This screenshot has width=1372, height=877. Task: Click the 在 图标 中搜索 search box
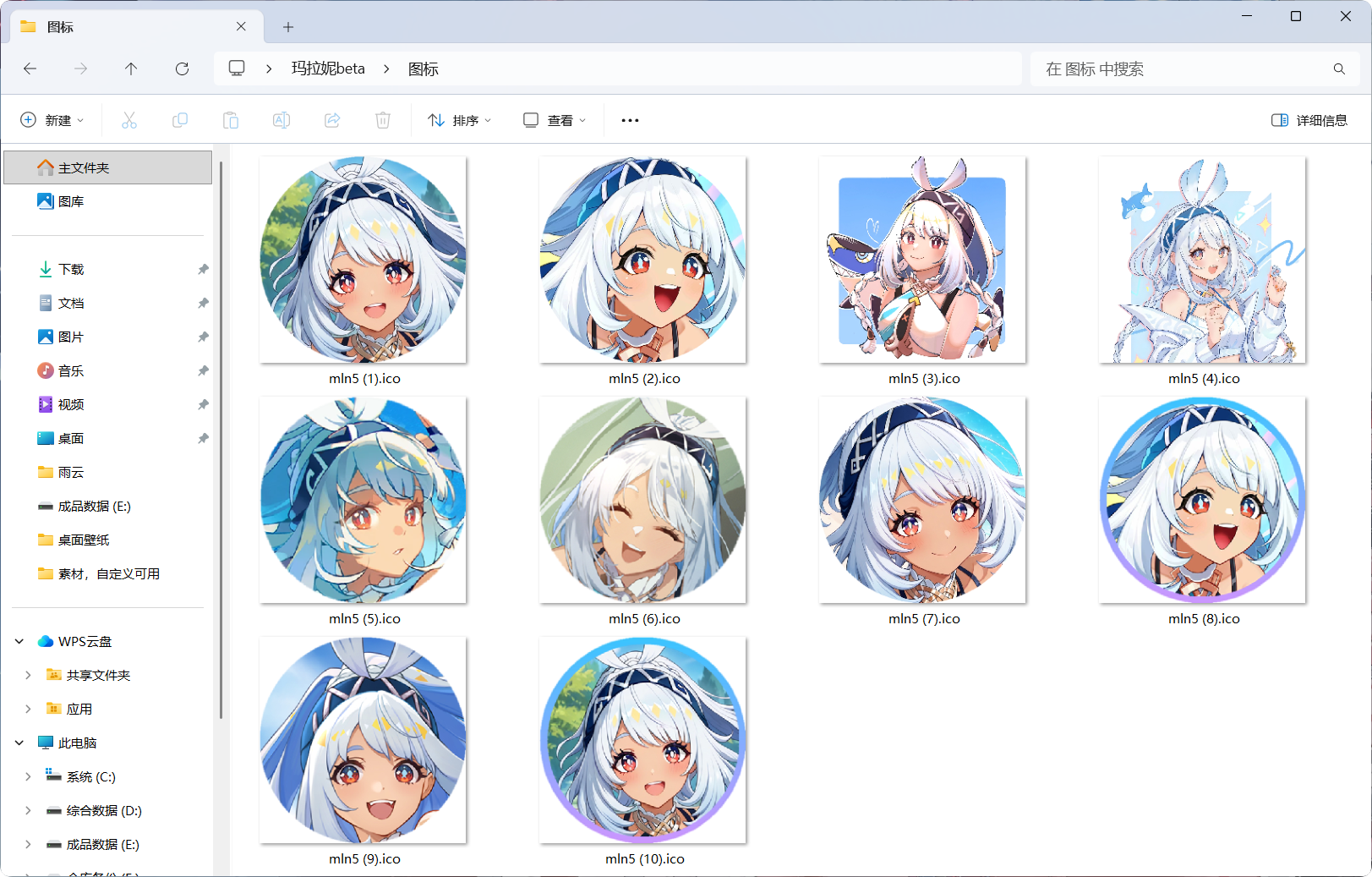tap(1183, 69)
